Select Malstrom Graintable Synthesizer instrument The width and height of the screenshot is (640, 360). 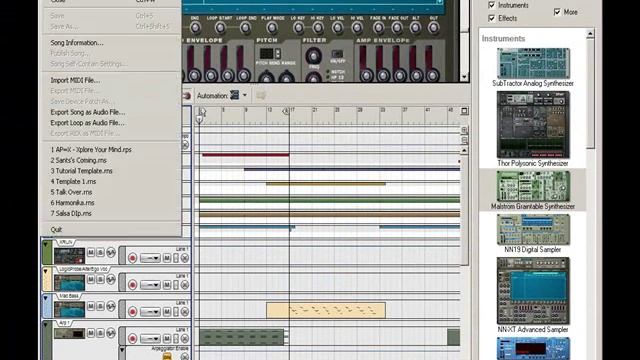point(533,191)
